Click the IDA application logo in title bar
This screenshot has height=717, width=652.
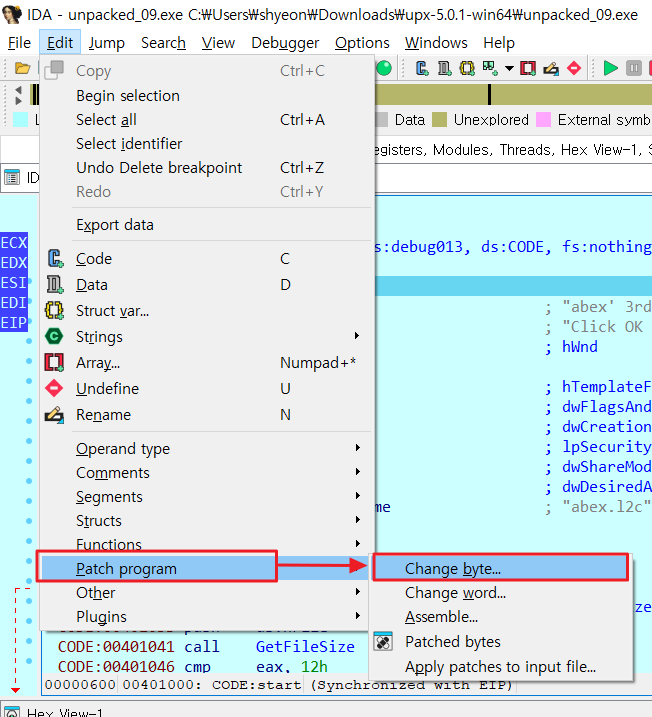click(x=11, y=14)
